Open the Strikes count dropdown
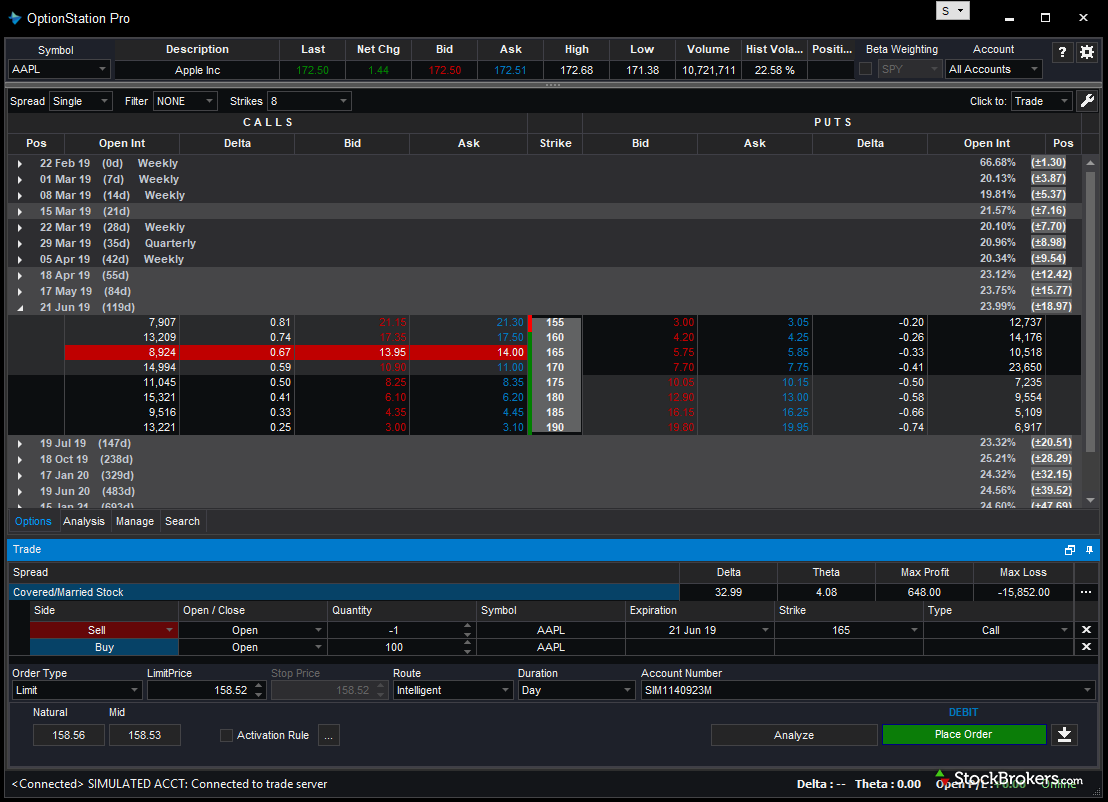 coord(309,101)
